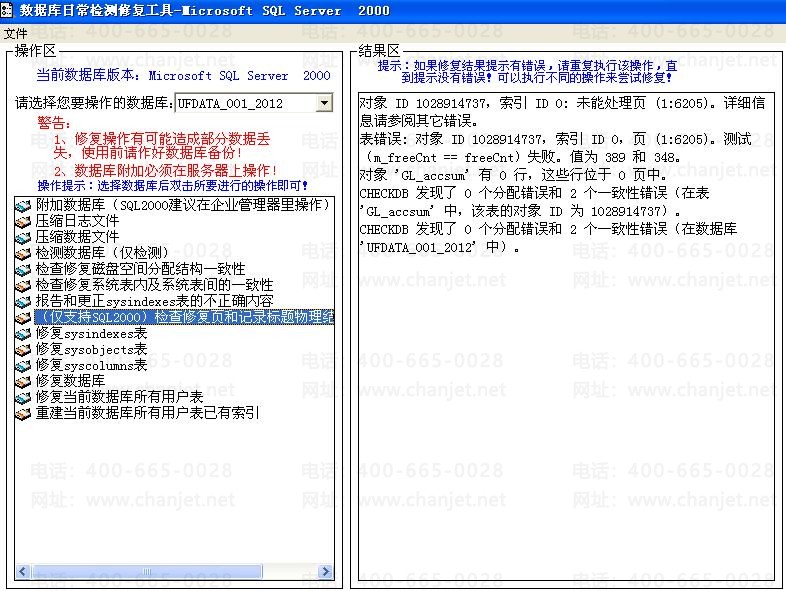Screen dimensions: 786x591
Task: Select 检查修复系统表内及系统表间的一致性 operation
Action: [154, 285]
